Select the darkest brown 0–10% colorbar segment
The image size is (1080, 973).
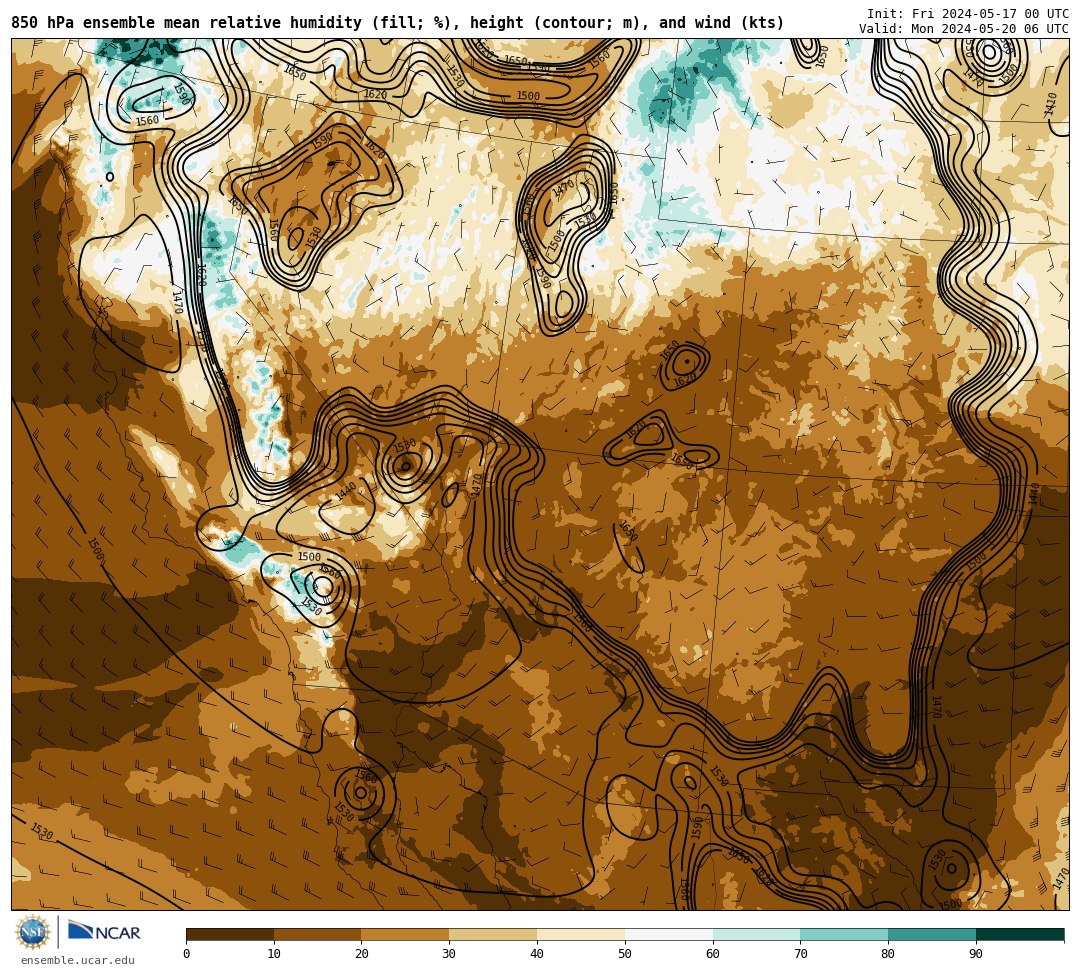(230, 934)
